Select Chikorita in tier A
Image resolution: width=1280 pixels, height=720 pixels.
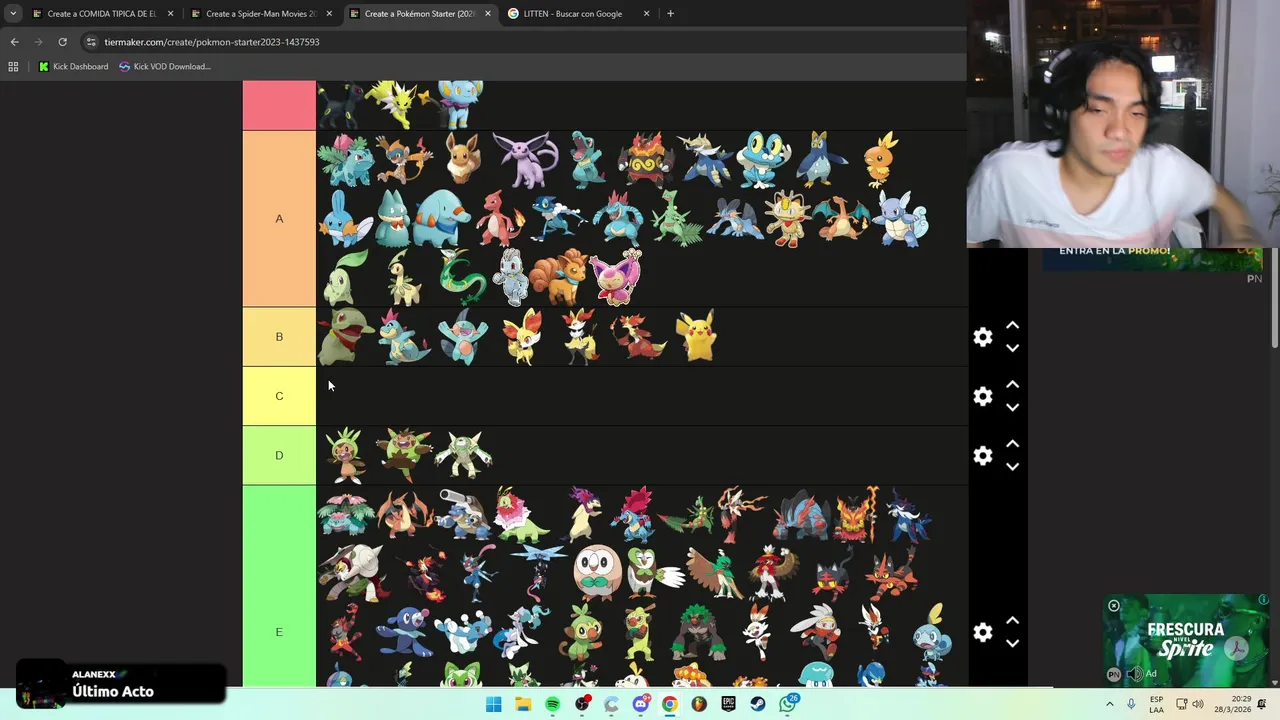pyautogui.click(x=344, y=277)
